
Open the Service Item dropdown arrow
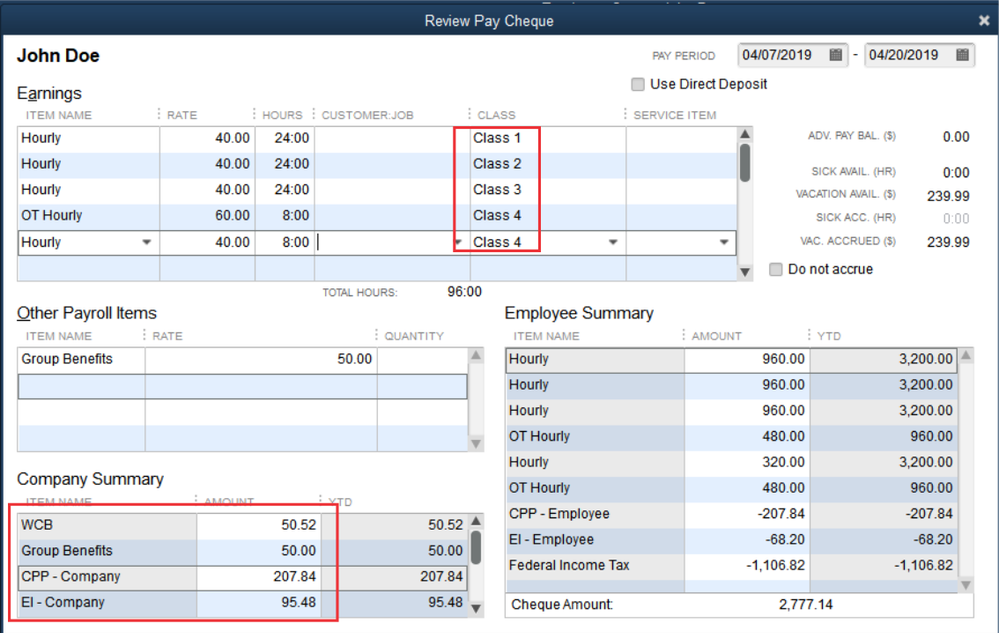[724, 243]
